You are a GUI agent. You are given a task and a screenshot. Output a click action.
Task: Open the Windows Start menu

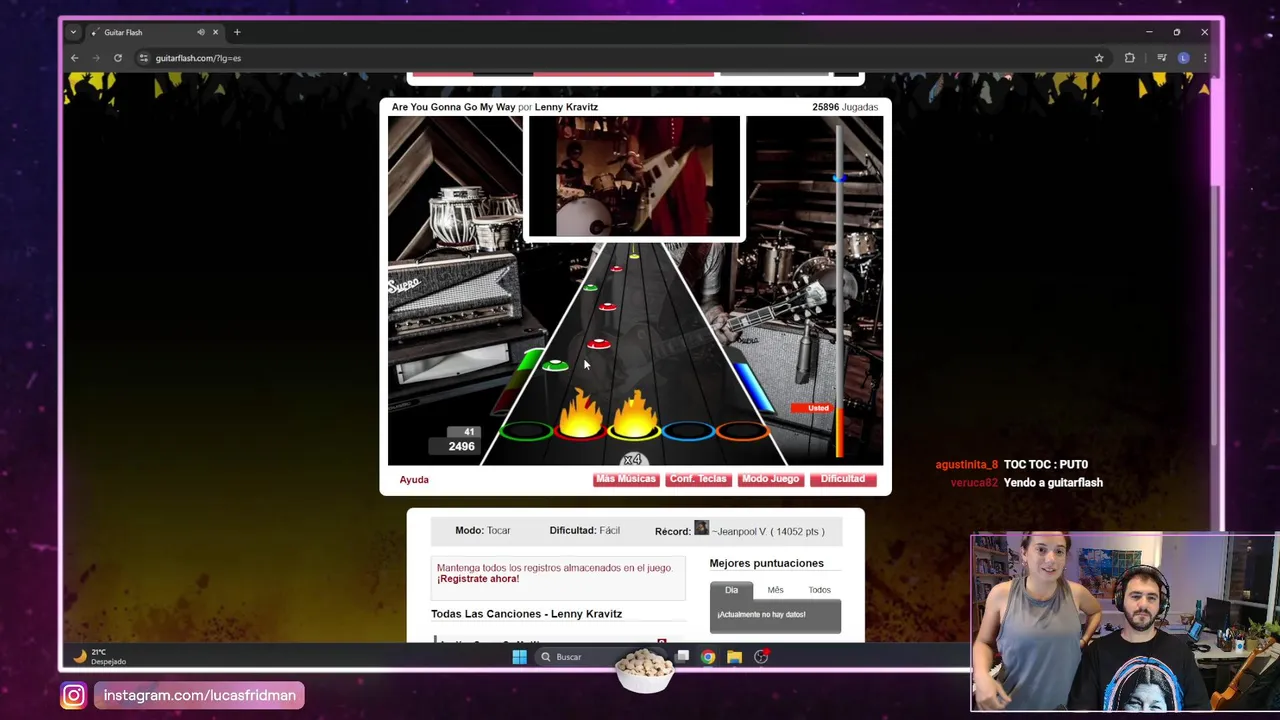click(519, 657)
